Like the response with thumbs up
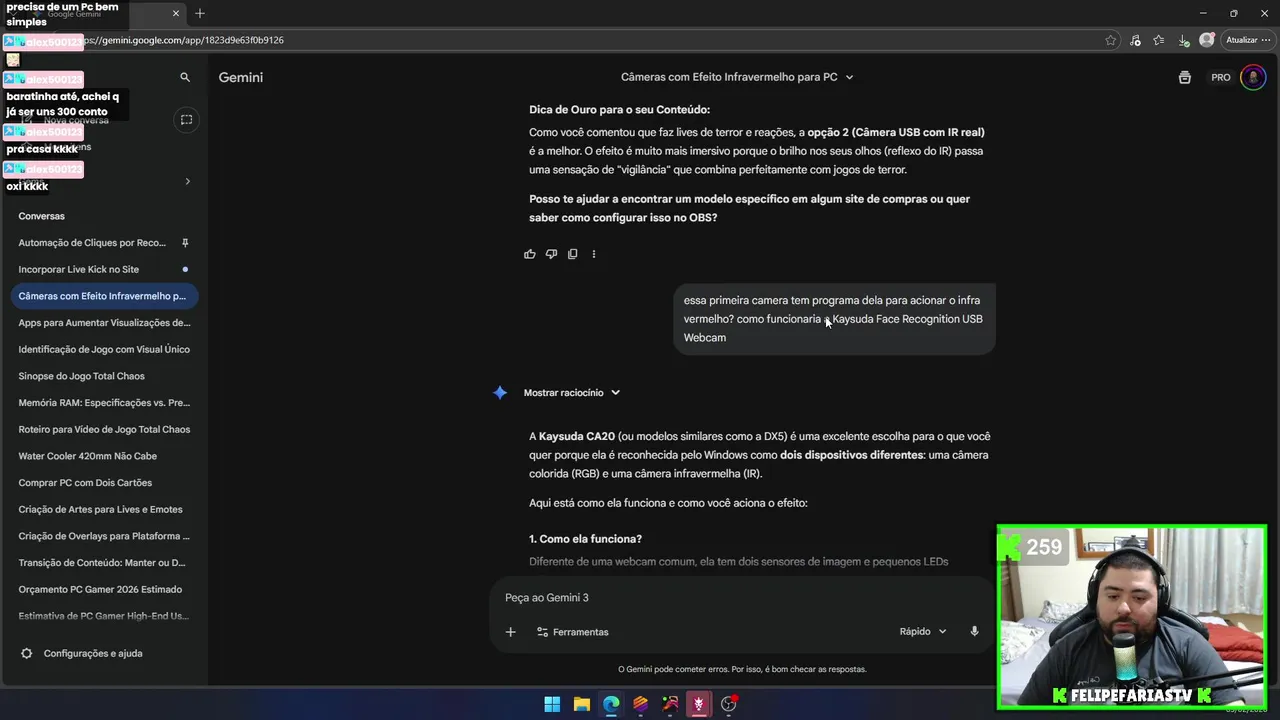The height and width of the screenshot is (720, 1280). pyautogui.click(x=530, y=254)
